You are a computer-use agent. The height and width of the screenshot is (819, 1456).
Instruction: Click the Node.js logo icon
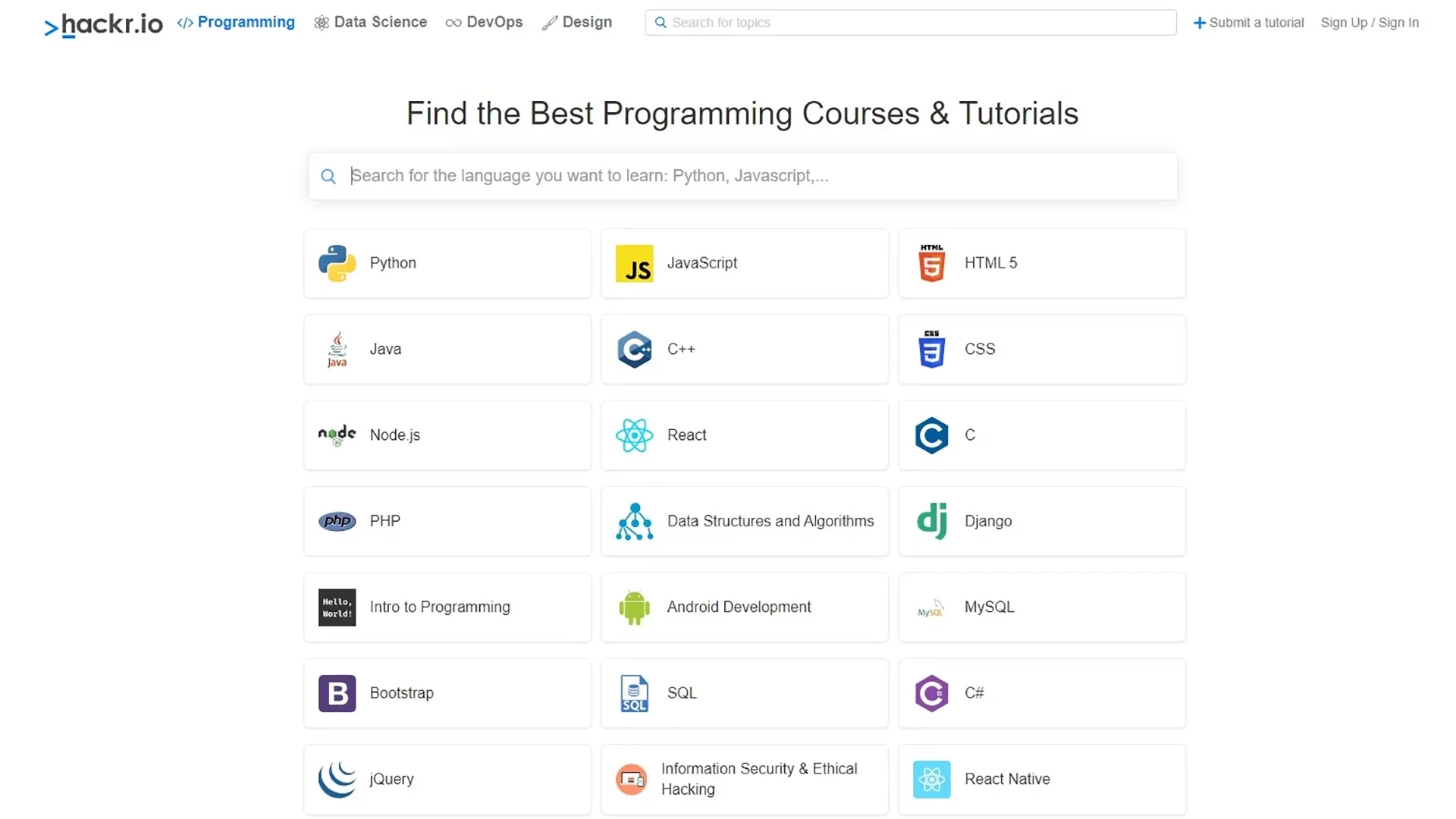[x=337, y=435]
